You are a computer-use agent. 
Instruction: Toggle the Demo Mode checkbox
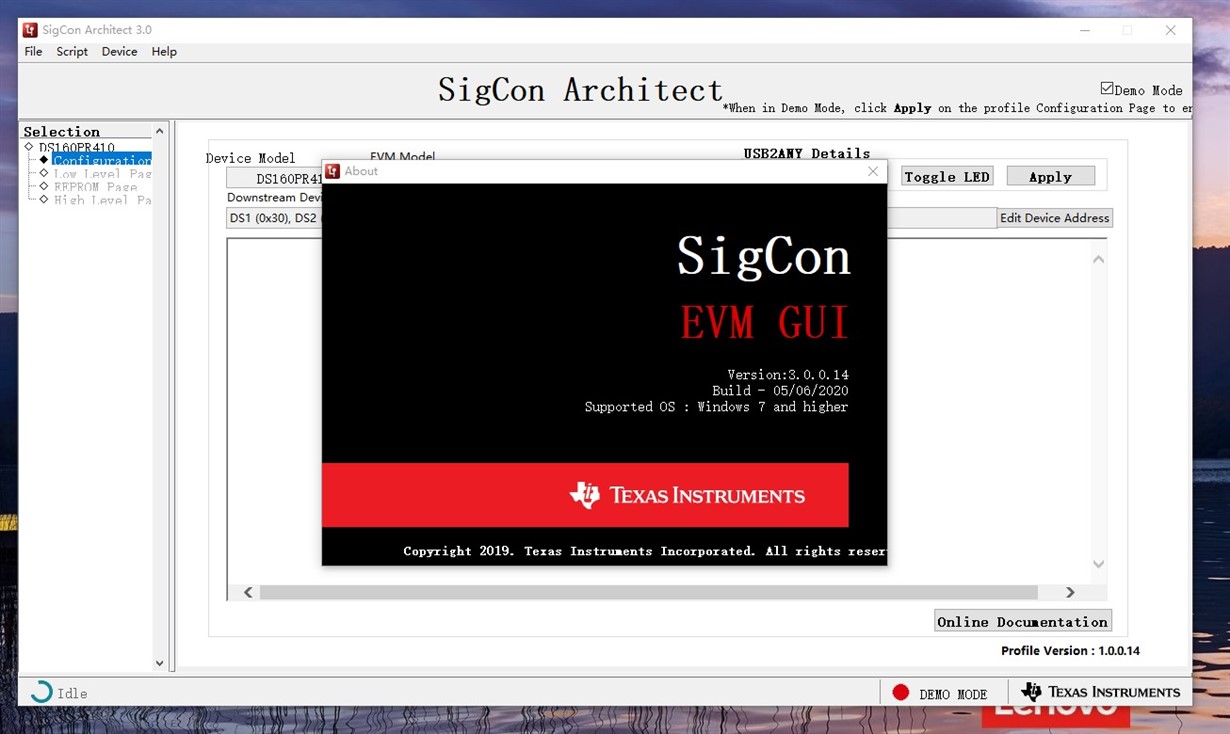[x=1107, y=89]
